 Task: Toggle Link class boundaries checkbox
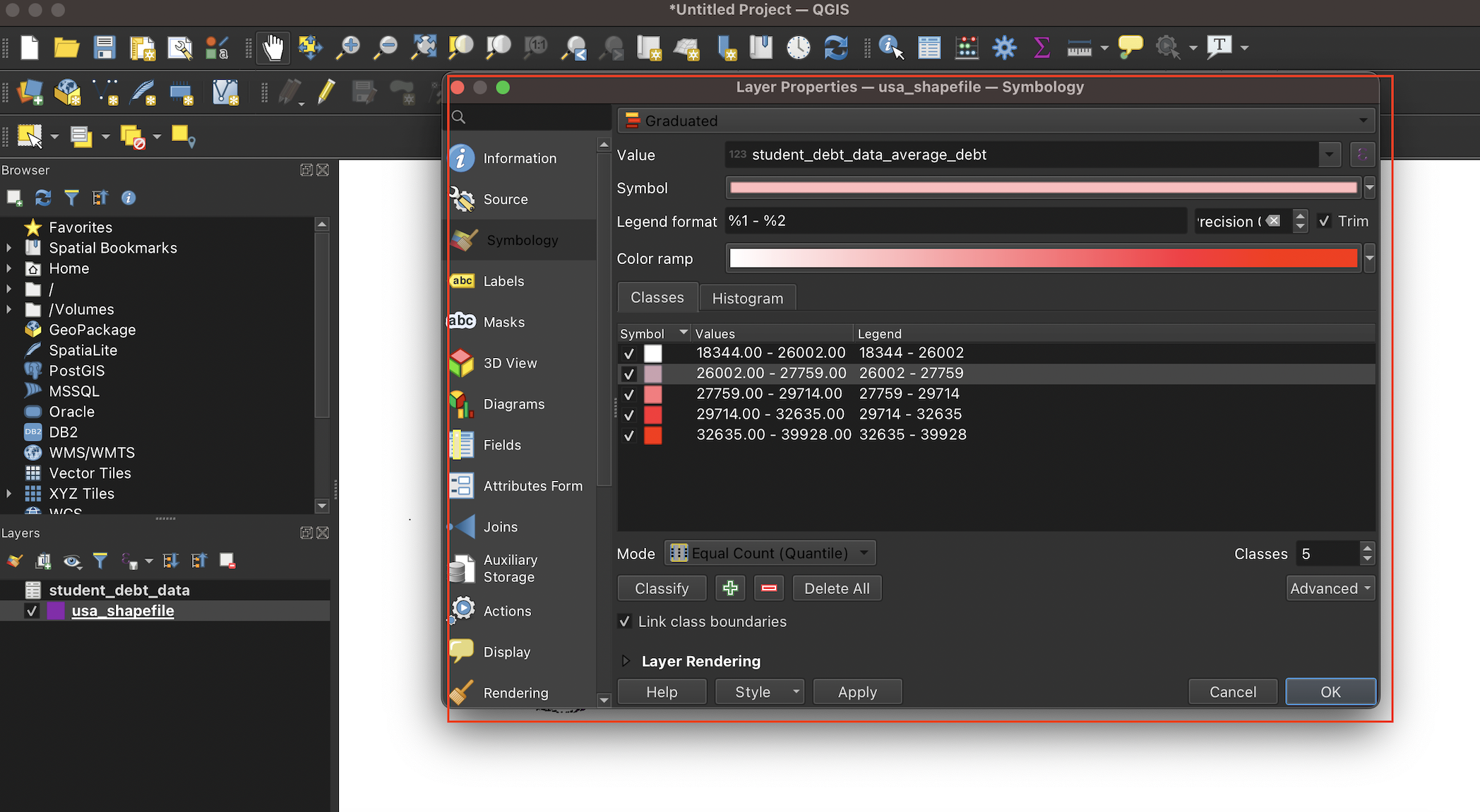tap(624, 621)
